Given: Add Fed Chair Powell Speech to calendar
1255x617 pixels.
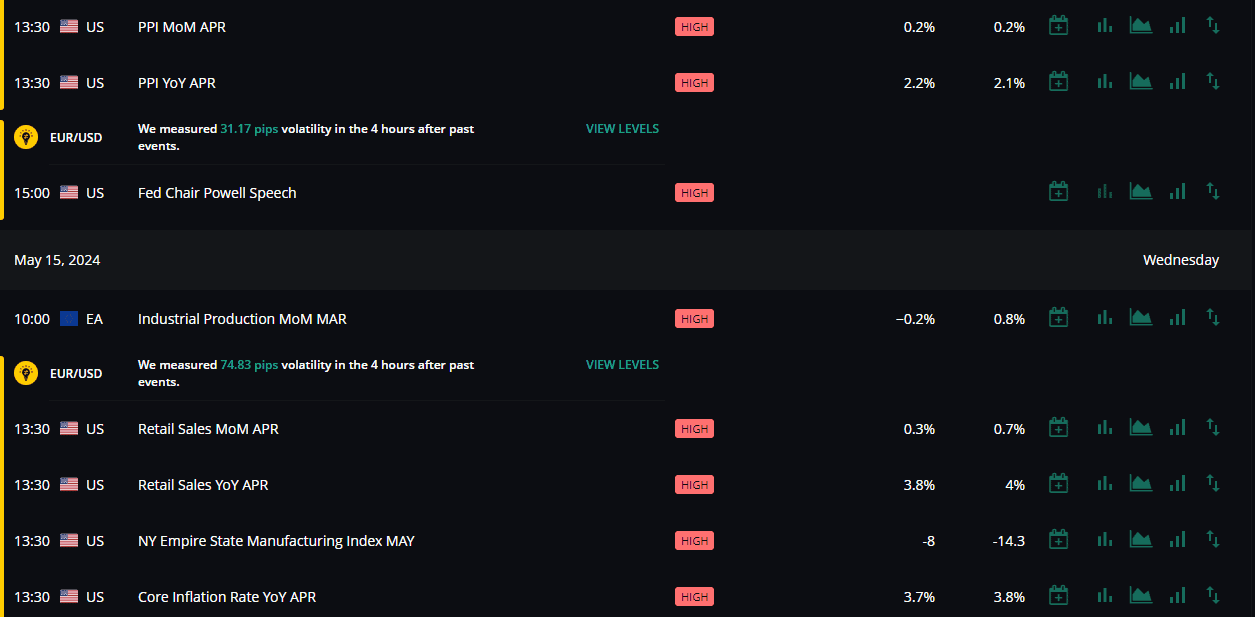Looking at the screenshot, I should (1058, 192).
